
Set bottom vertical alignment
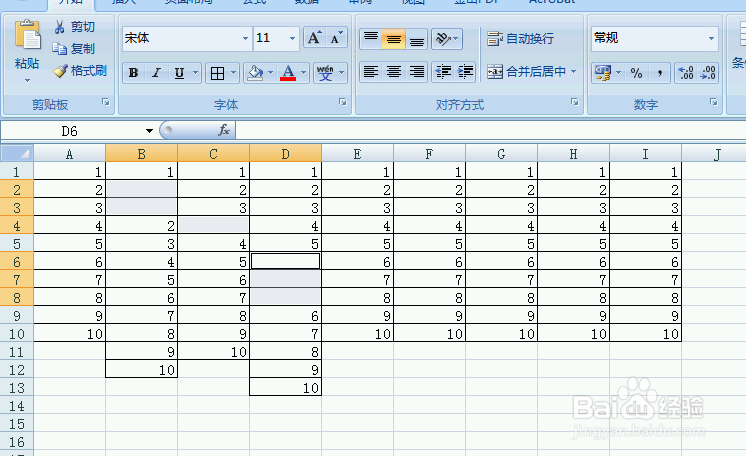(416, 38)
